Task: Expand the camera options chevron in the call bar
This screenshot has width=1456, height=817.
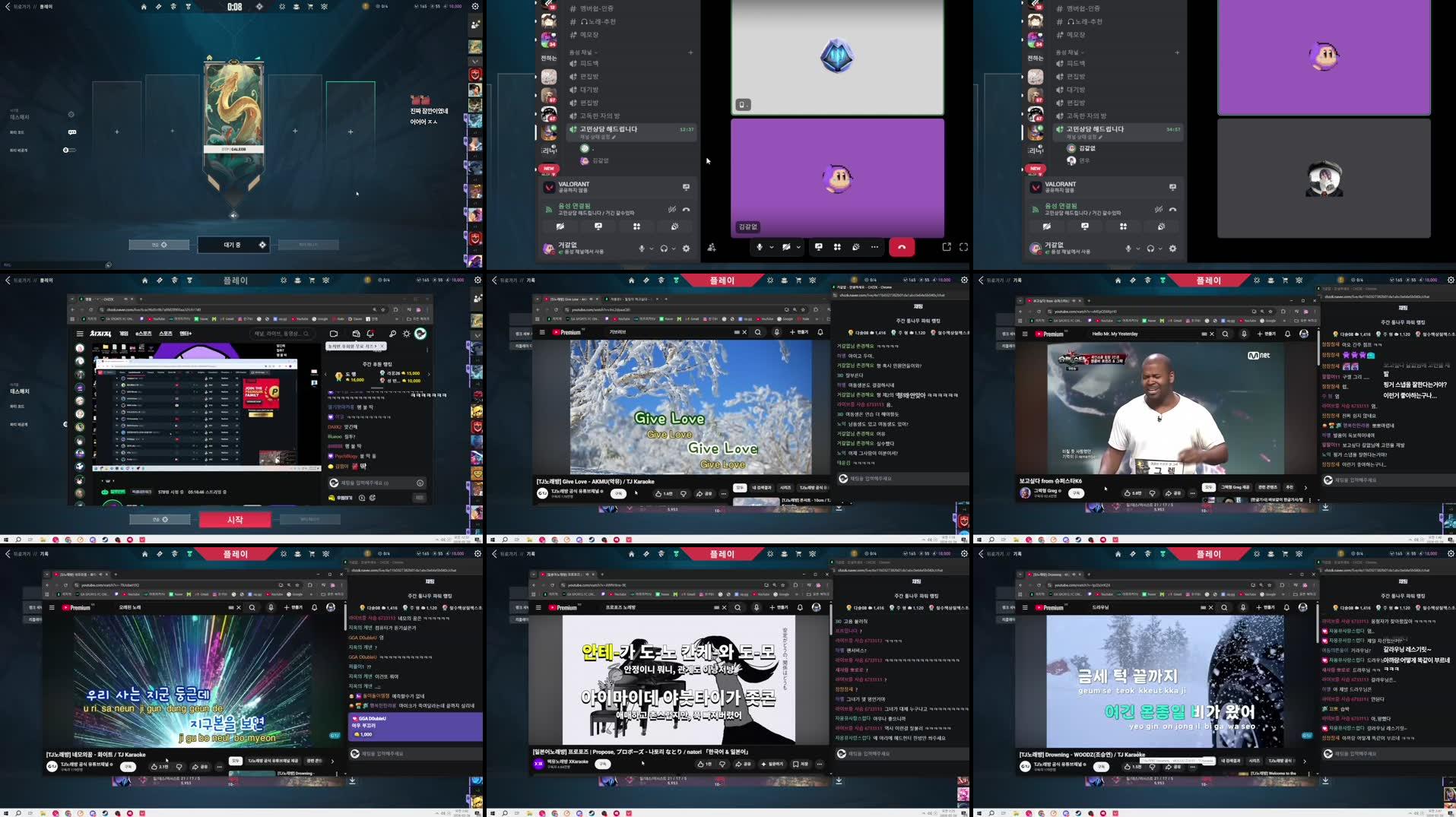Action: coord(799,247)
